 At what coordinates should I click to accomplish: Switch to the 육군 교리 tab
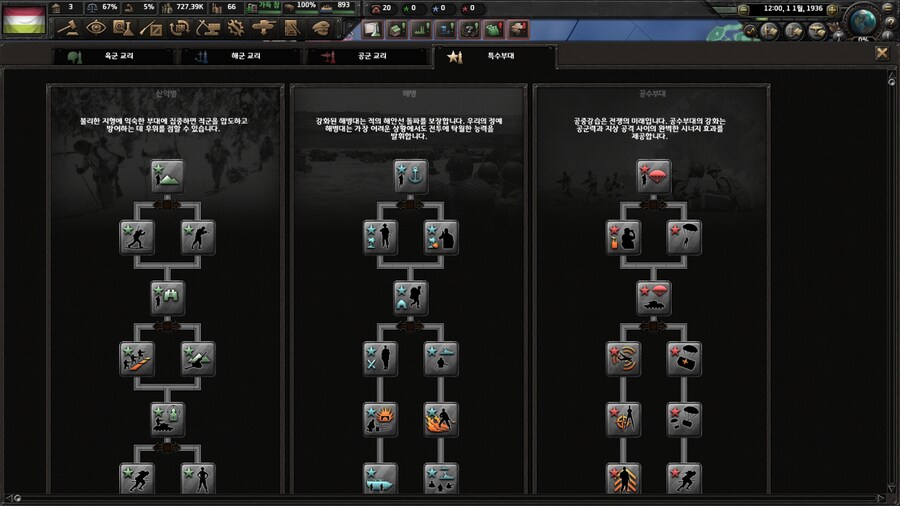click(x=100, y=57)
